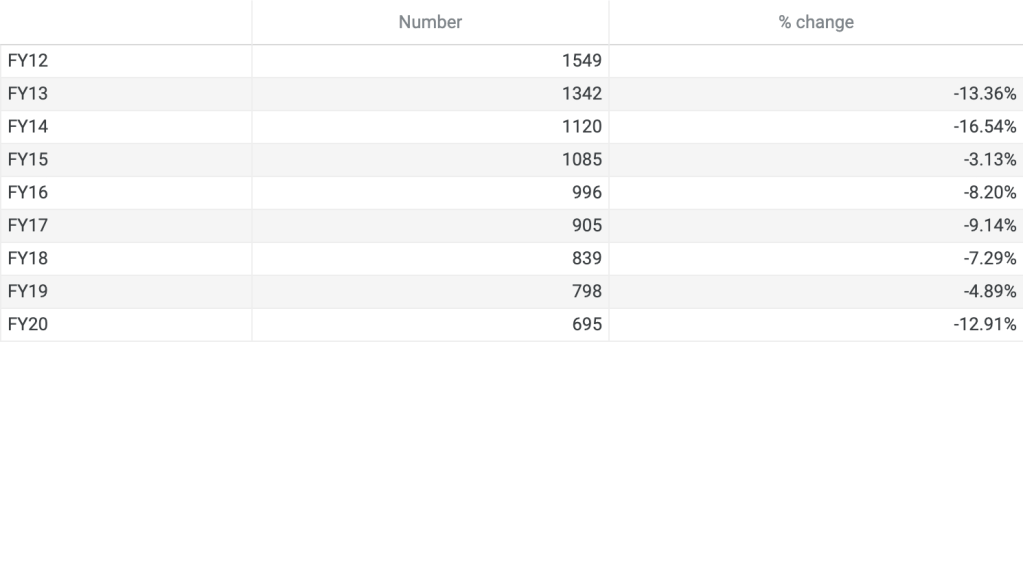Select the -13.36% change cell
The image size is (1023, 574).
pos(984,94)
